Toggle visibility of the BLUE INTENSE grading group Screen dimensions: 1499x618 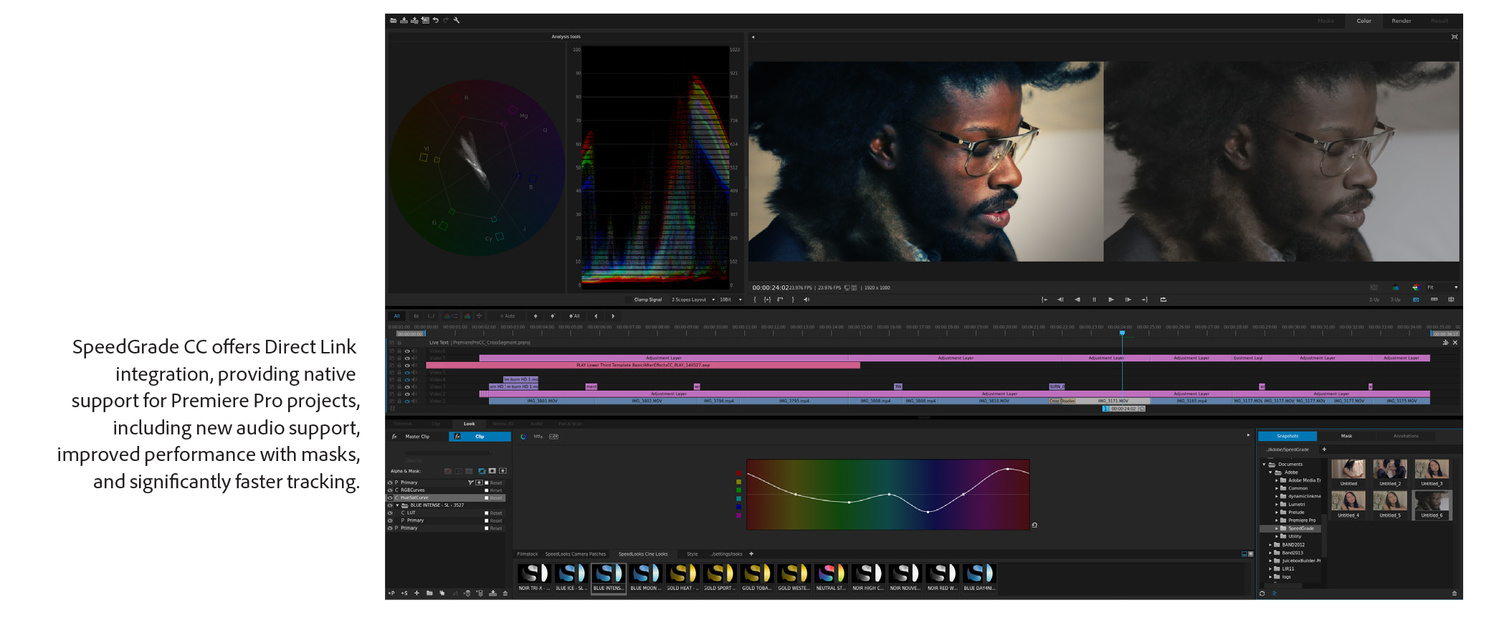(x=390, y=505)
